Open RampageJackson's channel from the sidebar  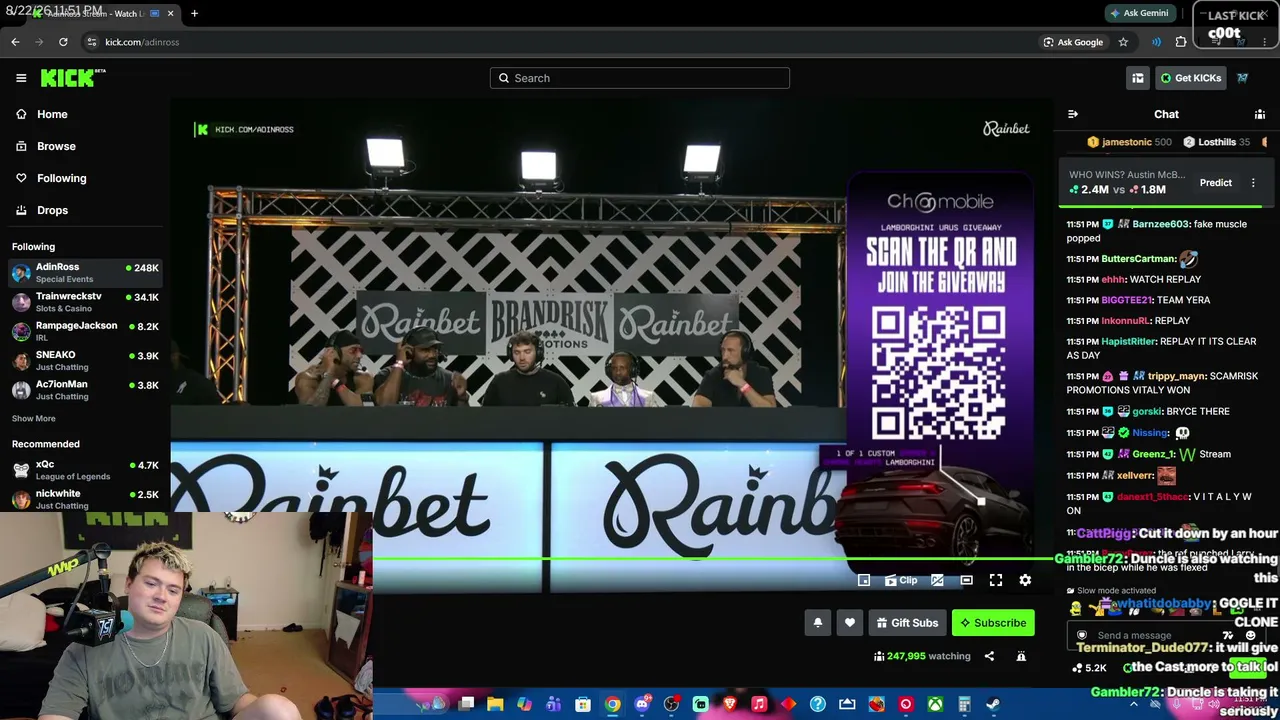85,331
